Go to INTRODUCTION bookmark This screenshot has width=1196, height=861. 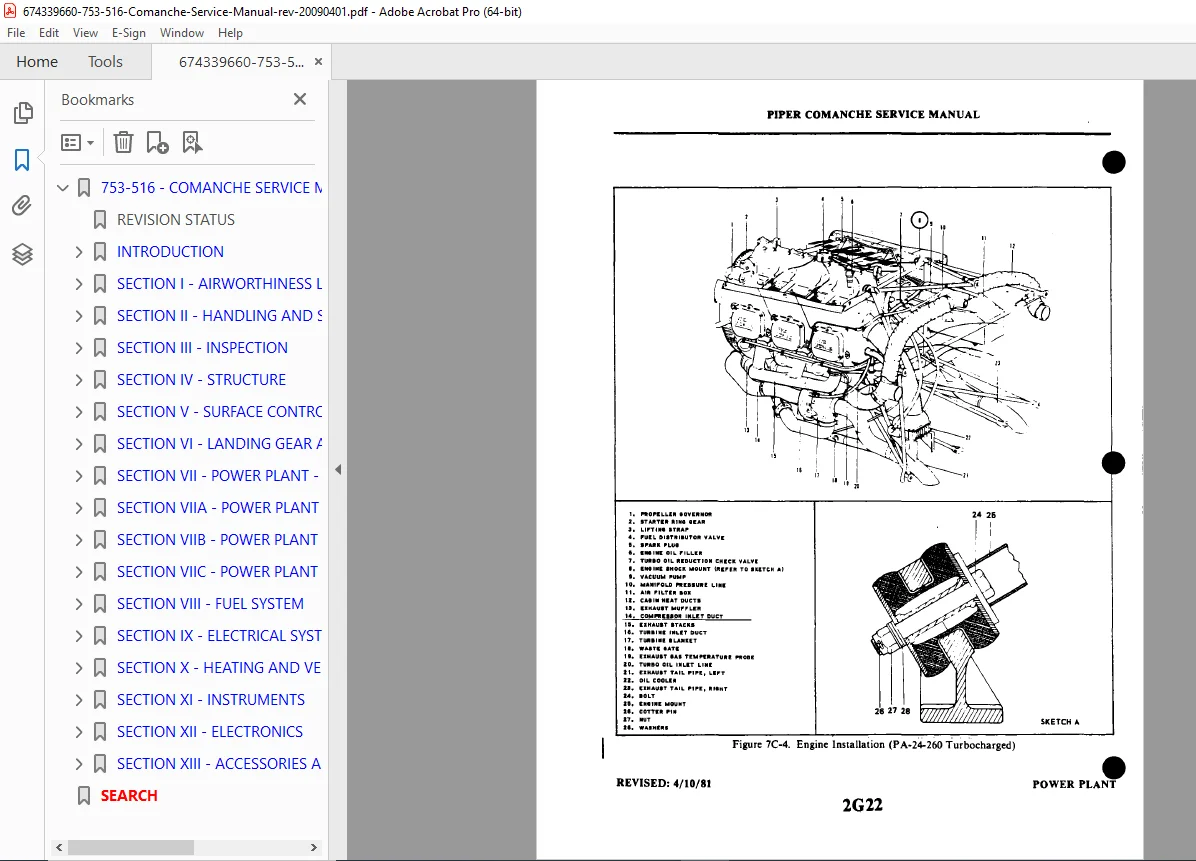pyautogui.click(x=170, y=252)
